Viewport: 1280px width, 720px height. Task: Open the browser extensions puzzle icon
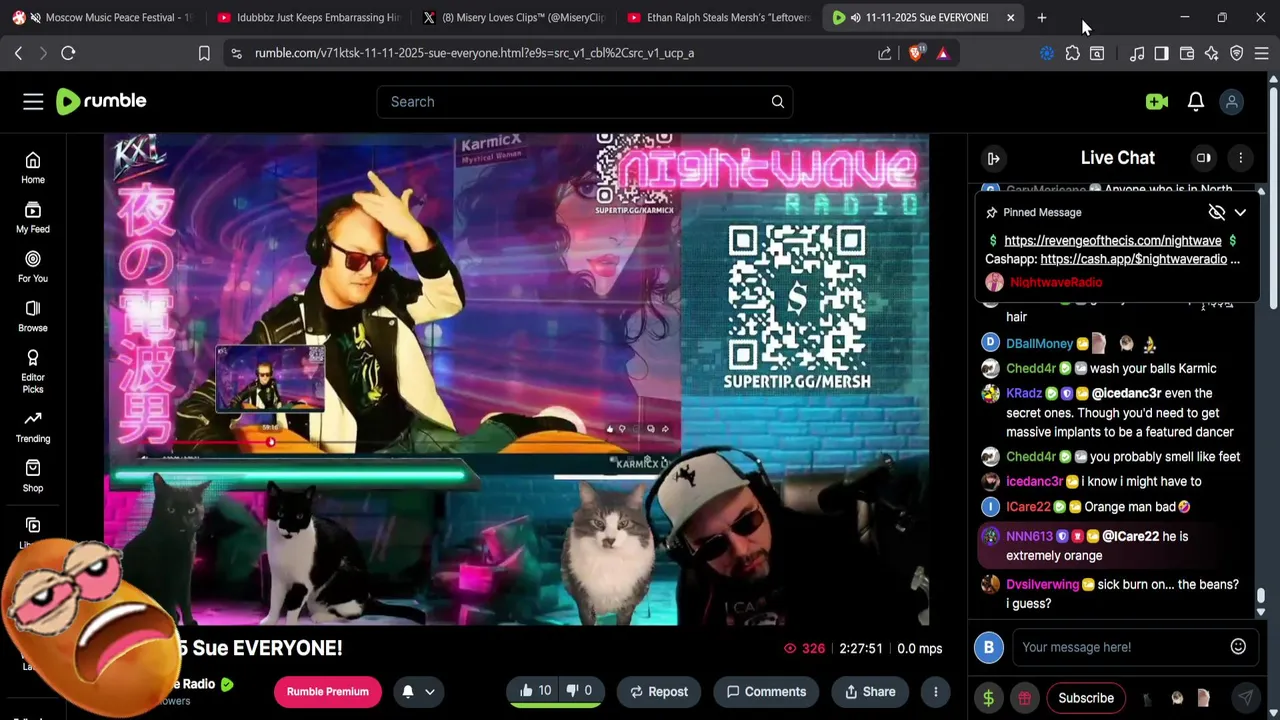[1072, 53]
